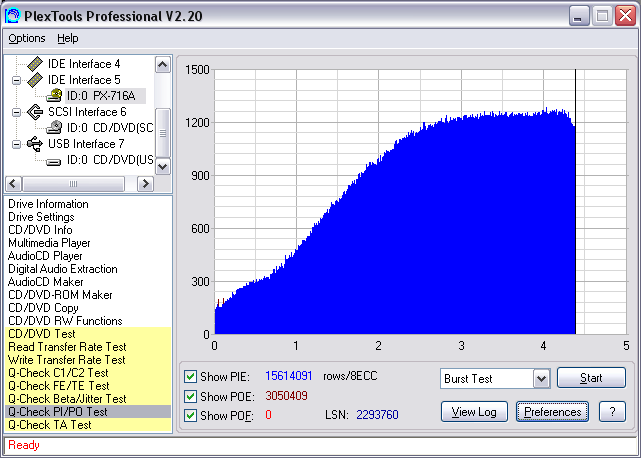Minimize the PlexTools window
641x458 pixels.
point(579,16)
